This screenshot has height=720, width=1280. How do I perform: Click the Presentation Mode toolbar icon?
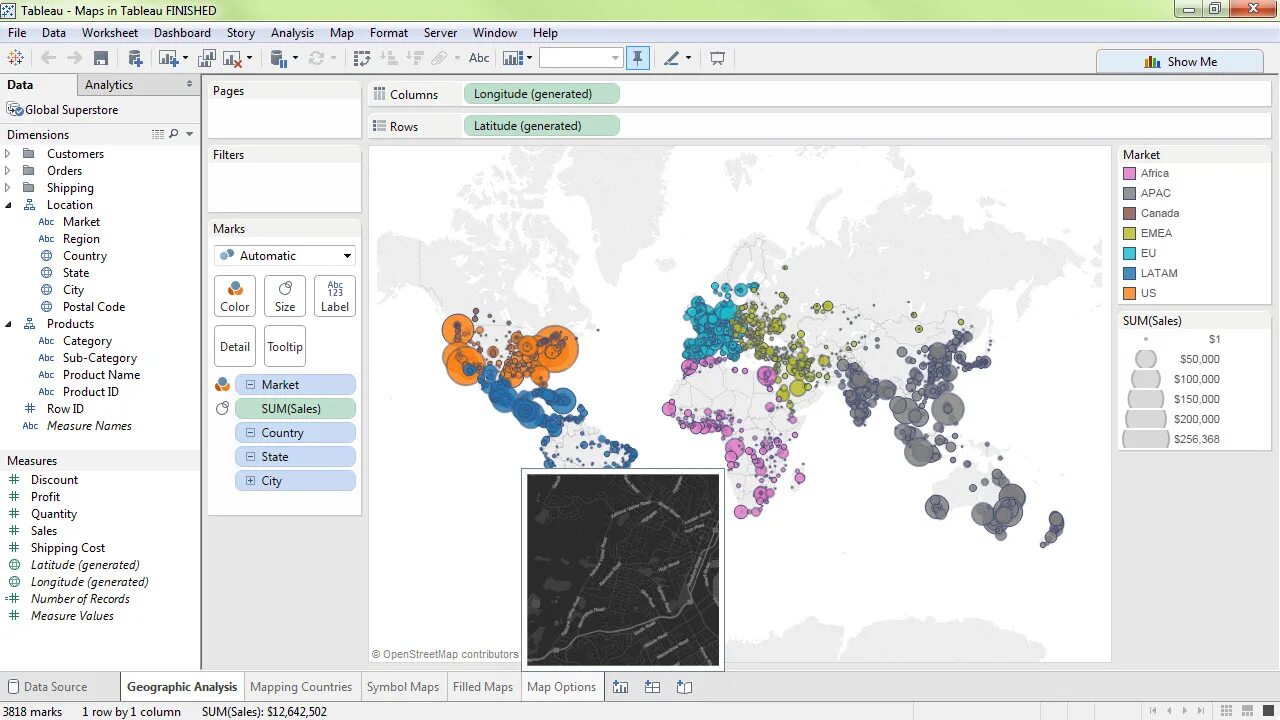717,58
